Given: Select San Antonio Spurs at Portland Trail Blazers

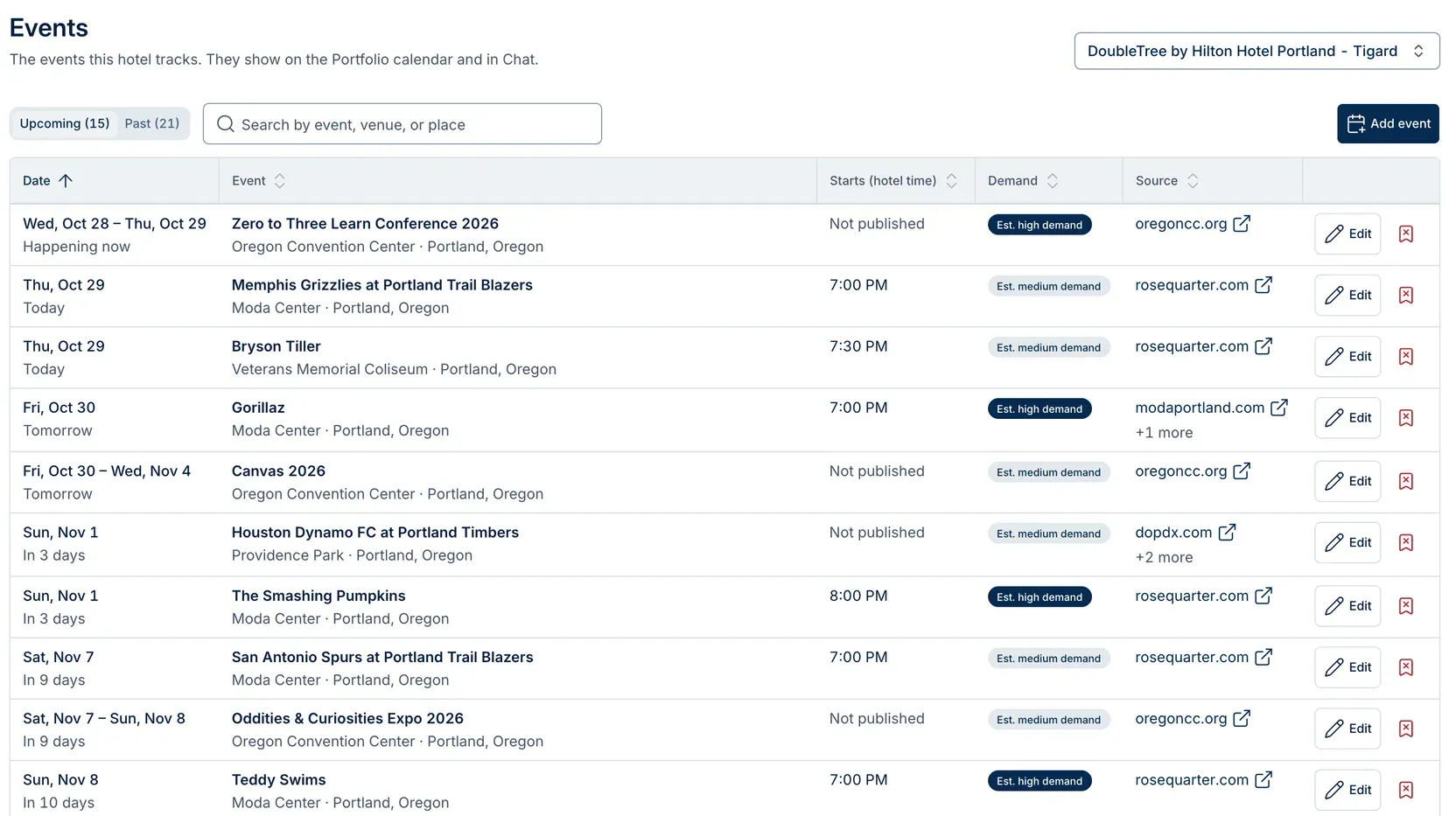Looking at the screenshot, I should pyautogui.click(x=382, y=657).
